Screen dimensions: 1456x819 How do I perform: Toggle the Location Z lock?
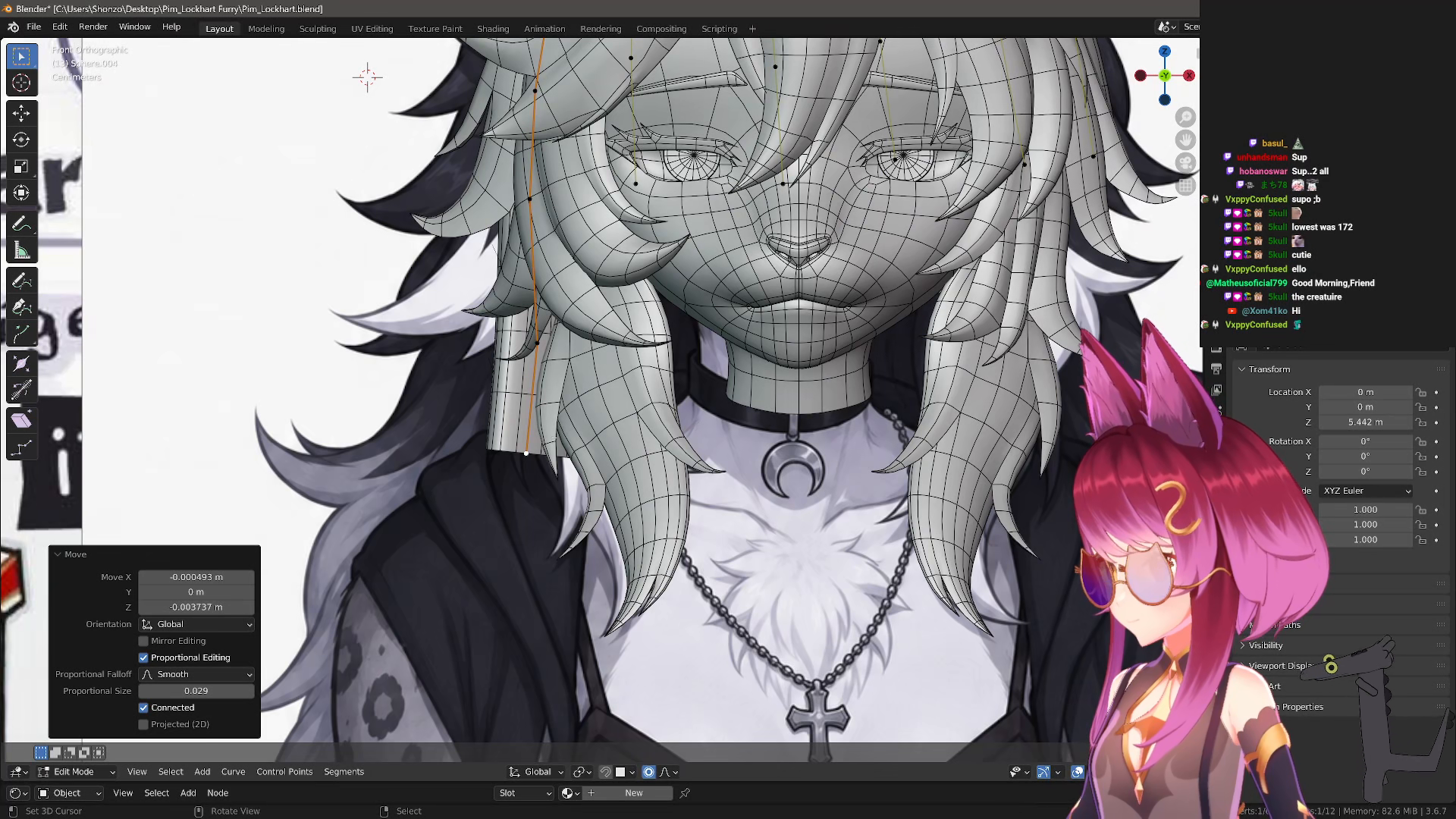coord(1421,422)
